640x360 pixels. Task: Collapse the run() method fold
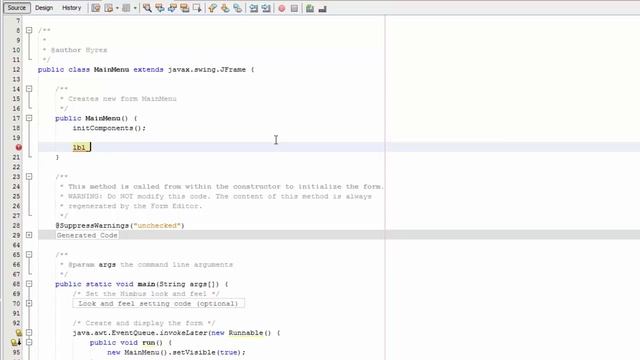29,342
